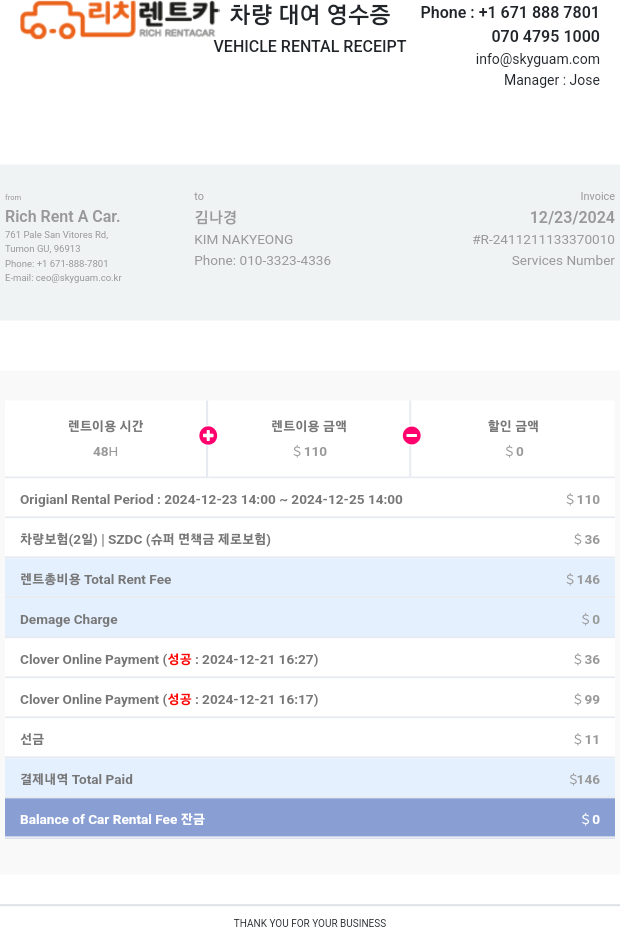Viewport: 620px width, 931px height.
Task: Click the invoice date 12/23/2024
Action: [572, 217]
